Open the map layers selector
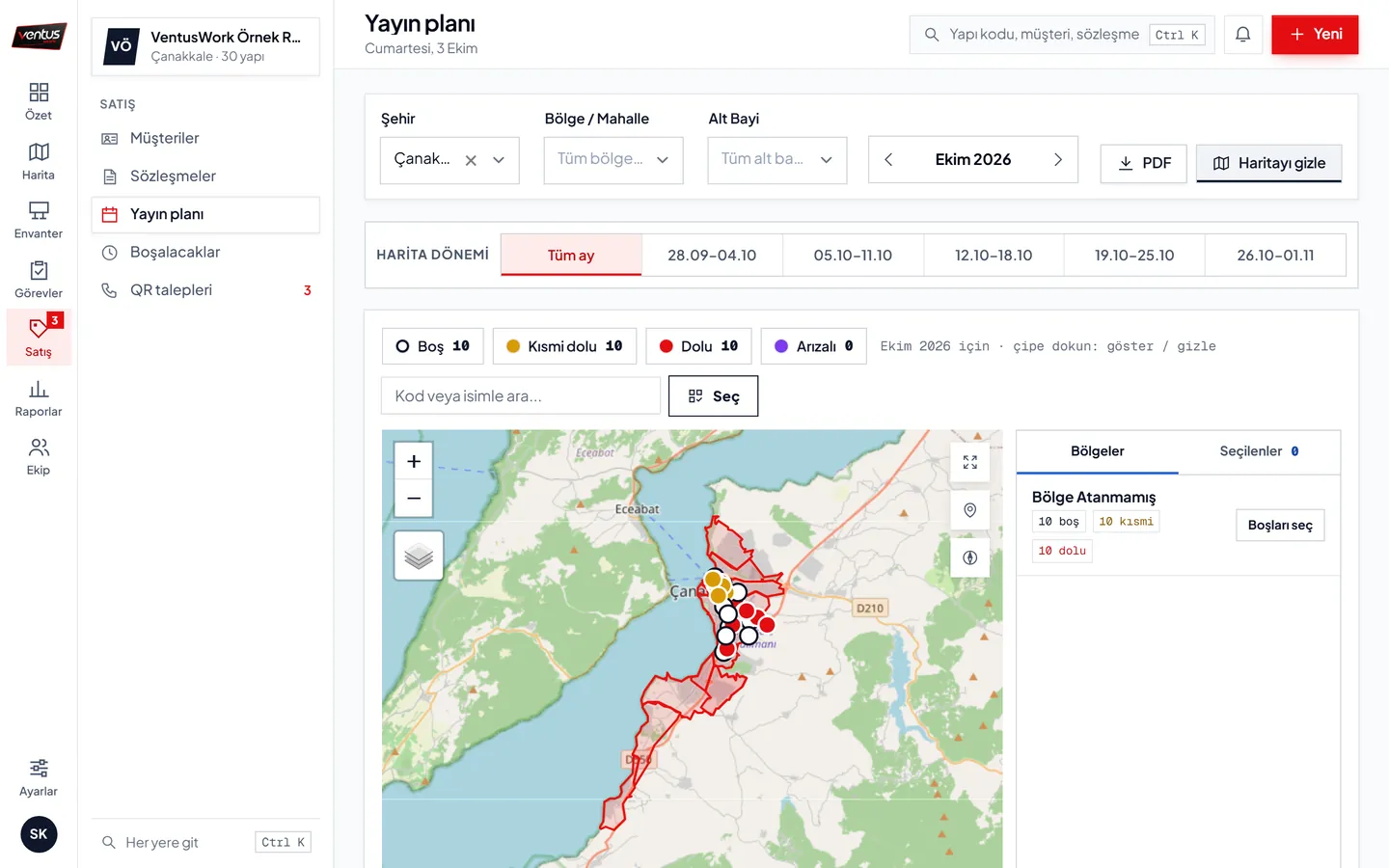1389x868 pixels. (419, 556)
